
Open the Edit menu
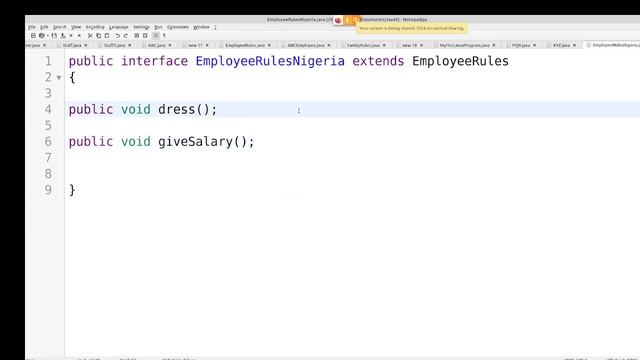44,27
